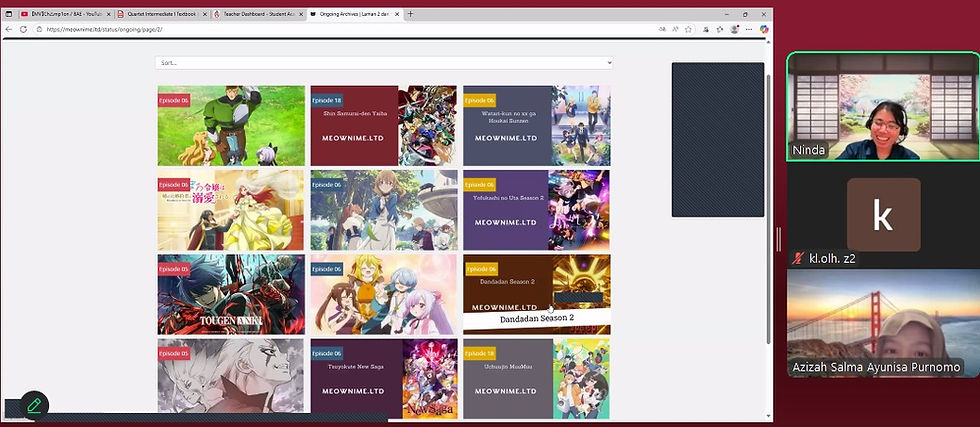Open Yofukashi no Uta Season 2 card
The height and width of the screenshot is (427, 980).
[537, 210]
